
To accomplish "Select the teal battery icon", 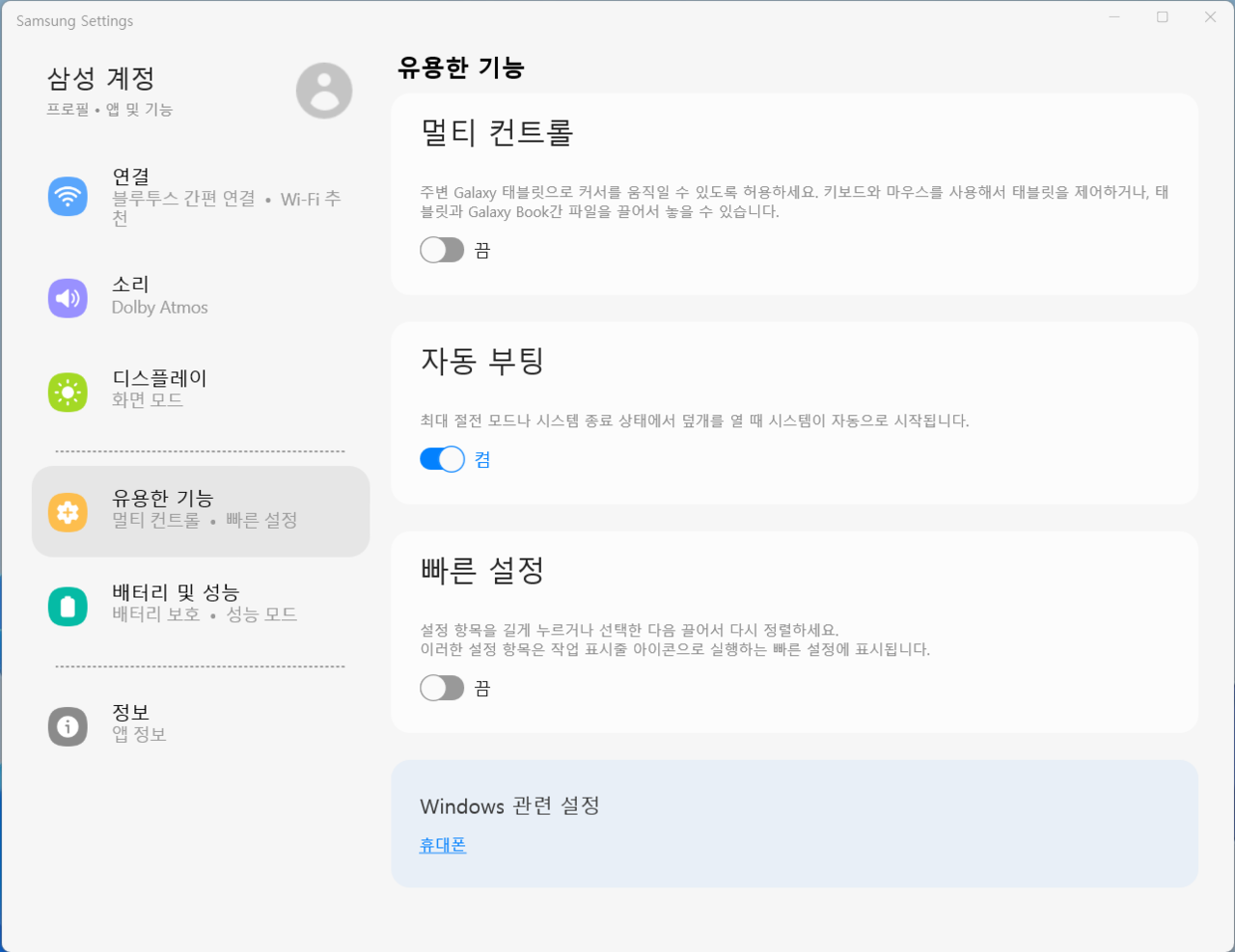I will [x=68, y=606].
